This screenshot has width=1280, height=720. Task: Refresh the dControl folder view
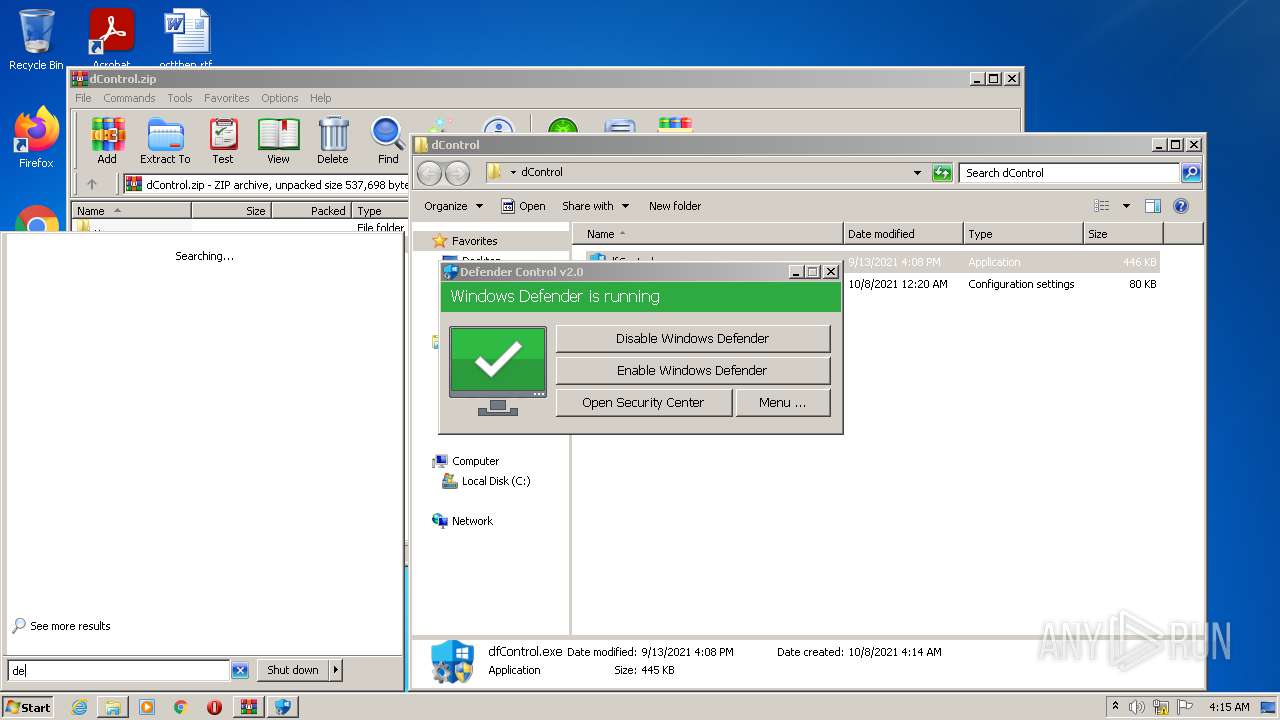click(x=942, y=173)
